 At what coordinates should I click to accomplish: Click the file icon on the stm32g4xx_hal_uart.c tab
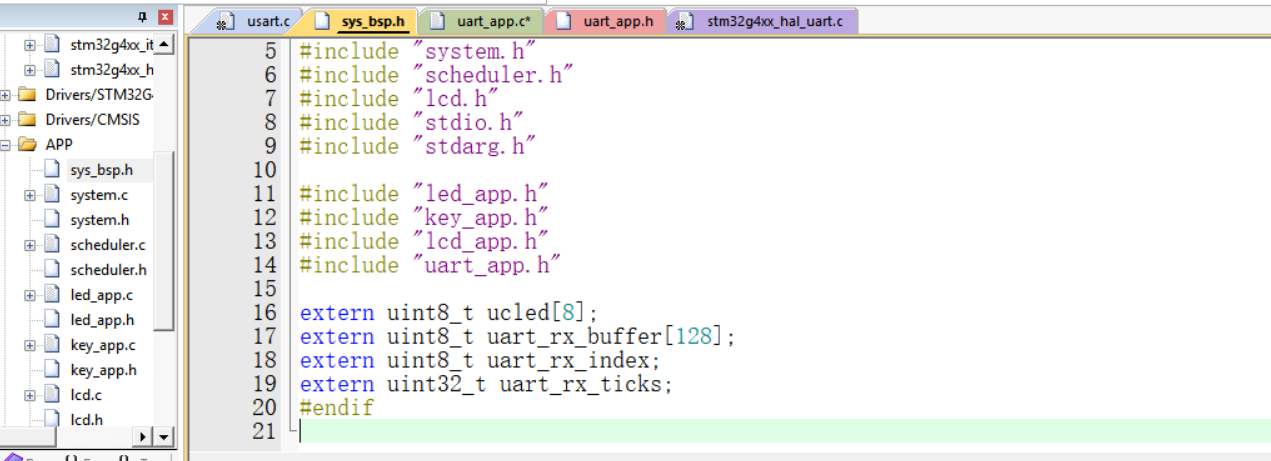(x=685, y=21)
